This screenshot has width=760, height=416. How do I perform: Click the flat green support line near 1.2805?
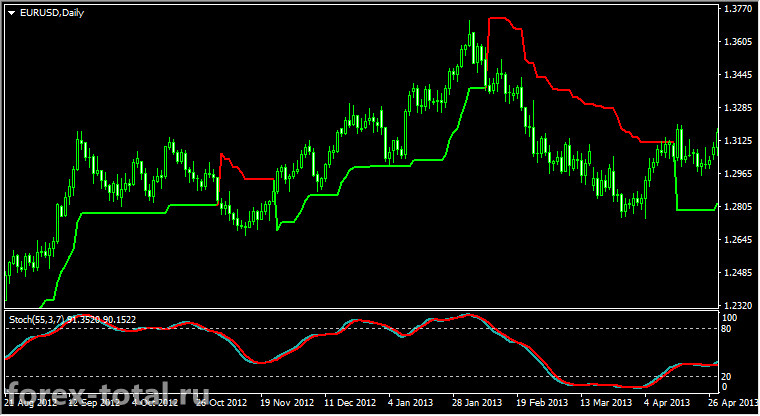tap(696, 210)
